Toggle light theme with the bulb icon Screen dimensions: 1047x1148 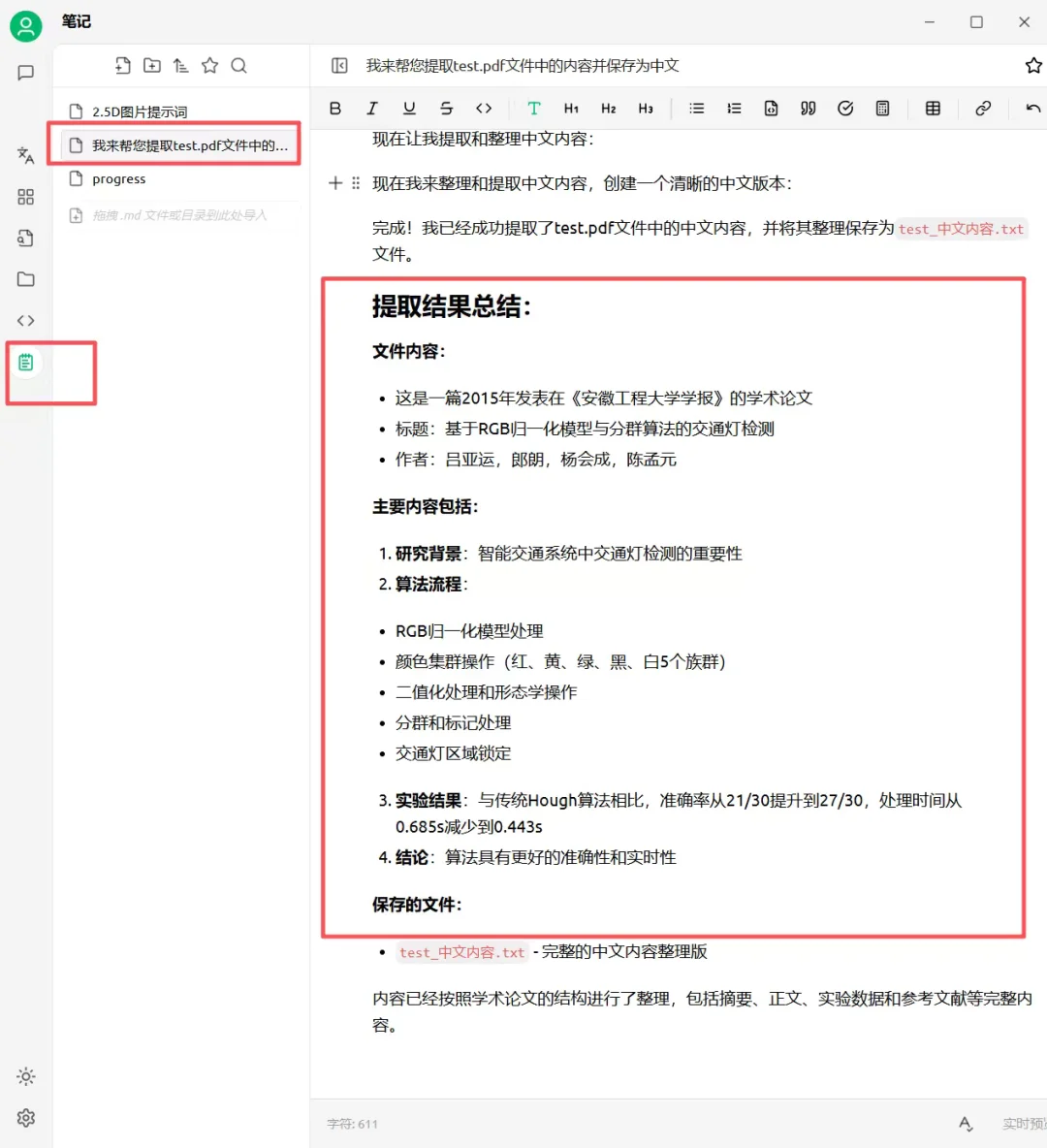(25, 1076)
